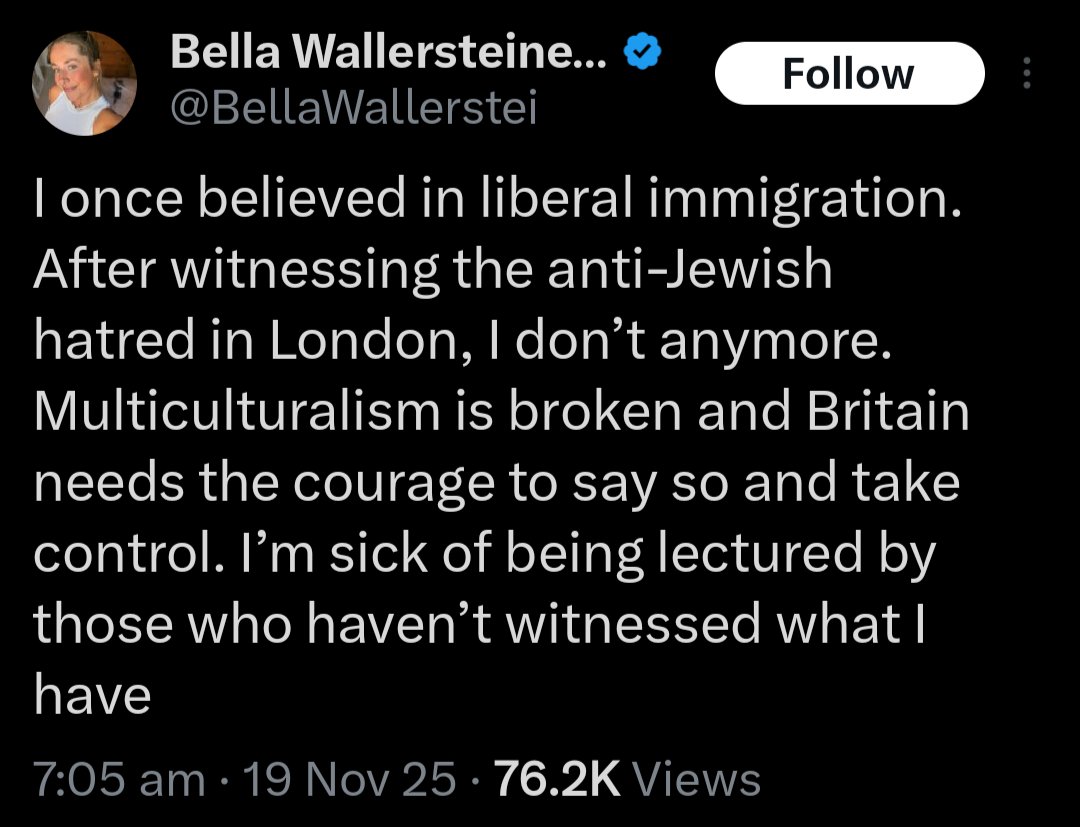1080x827 pixels.
Task: Follow the account with the Follow button
Action: pyautogui.click(x=849, y=73)
